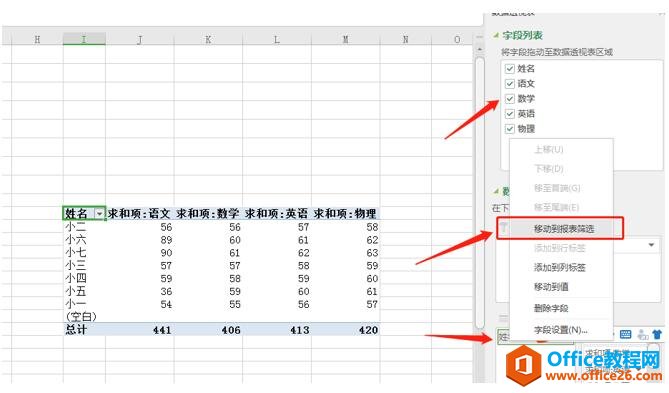Viewport: 669px width, 393px height.
Task: Choose 添加到列标签 in the context menu
Action: (559, 268)
